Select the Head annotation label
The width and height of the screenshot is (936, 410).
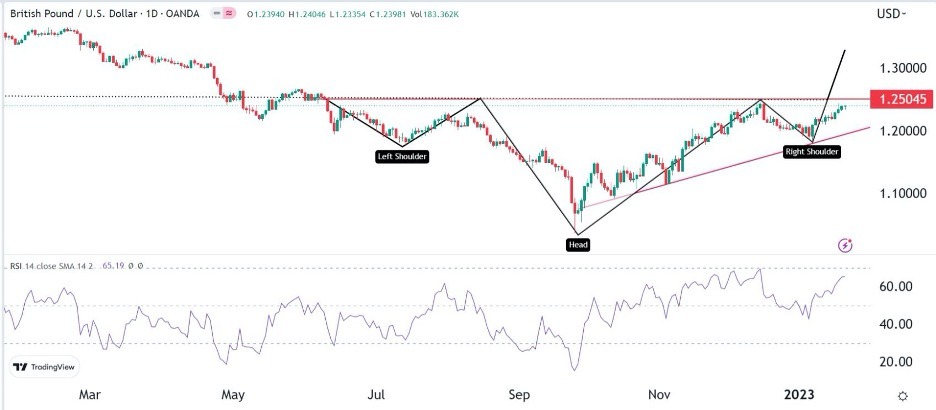click(x=578, y=244)
